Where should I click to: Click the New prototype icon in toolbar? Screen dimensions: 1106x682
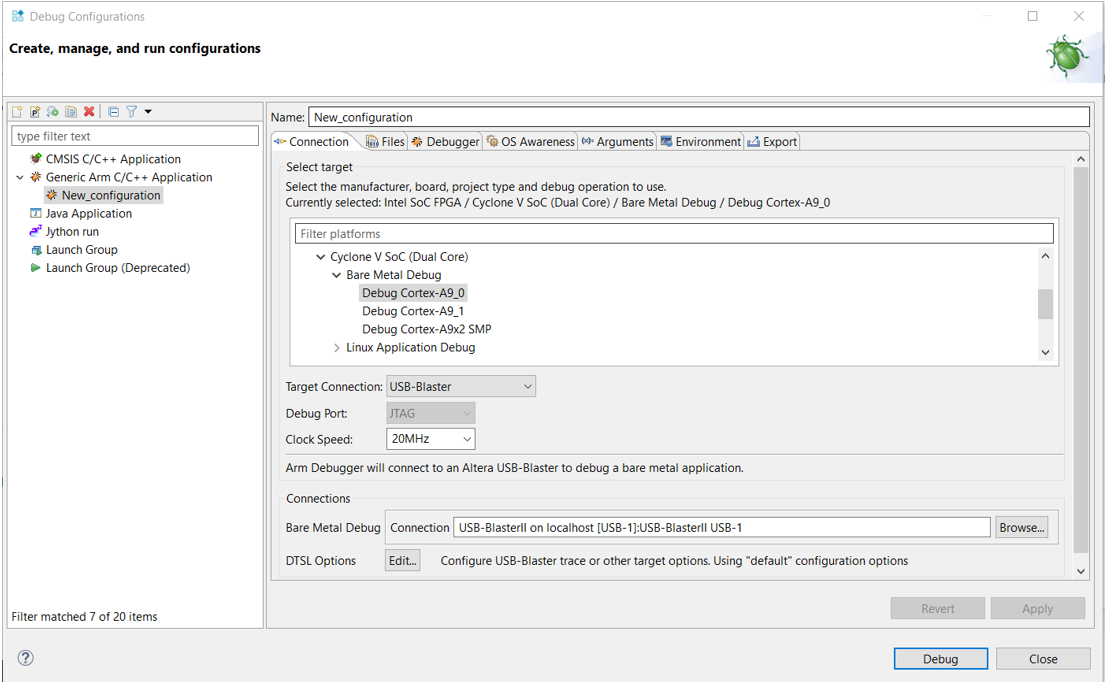pyautogui.click(x=35, y=112)
